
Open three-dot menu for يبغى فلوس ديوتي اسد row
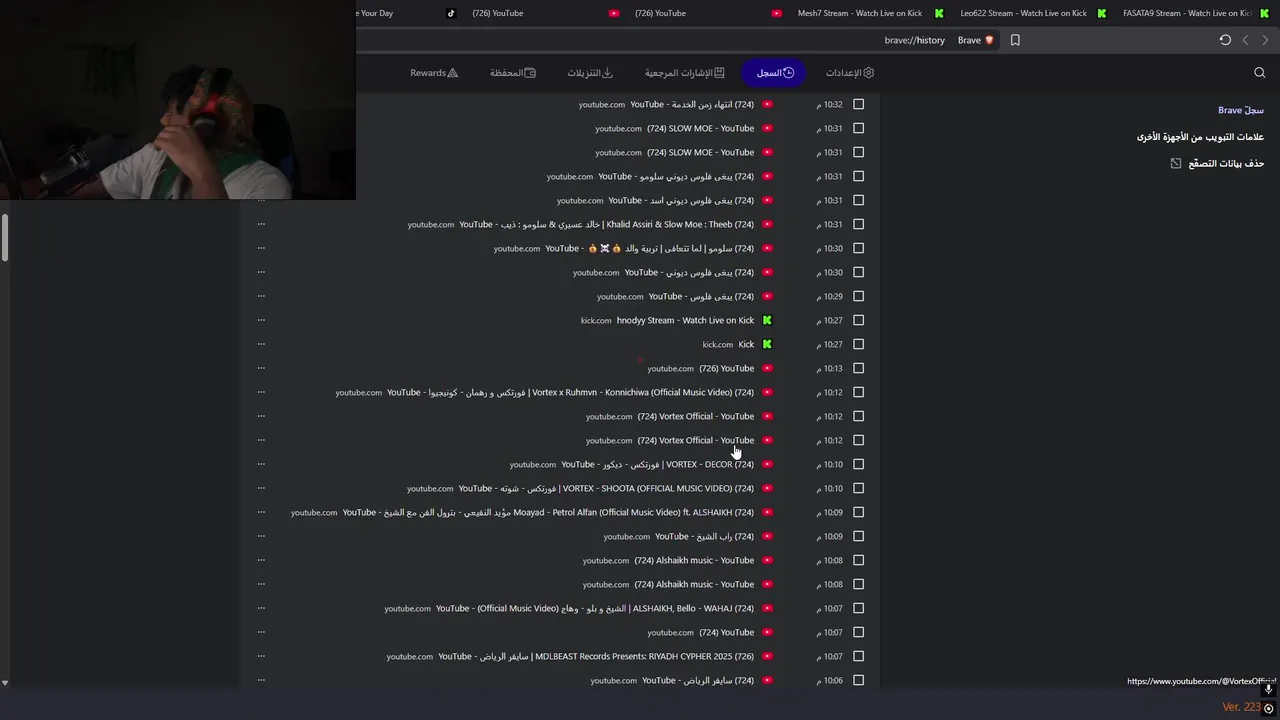(x=261, y=200)
